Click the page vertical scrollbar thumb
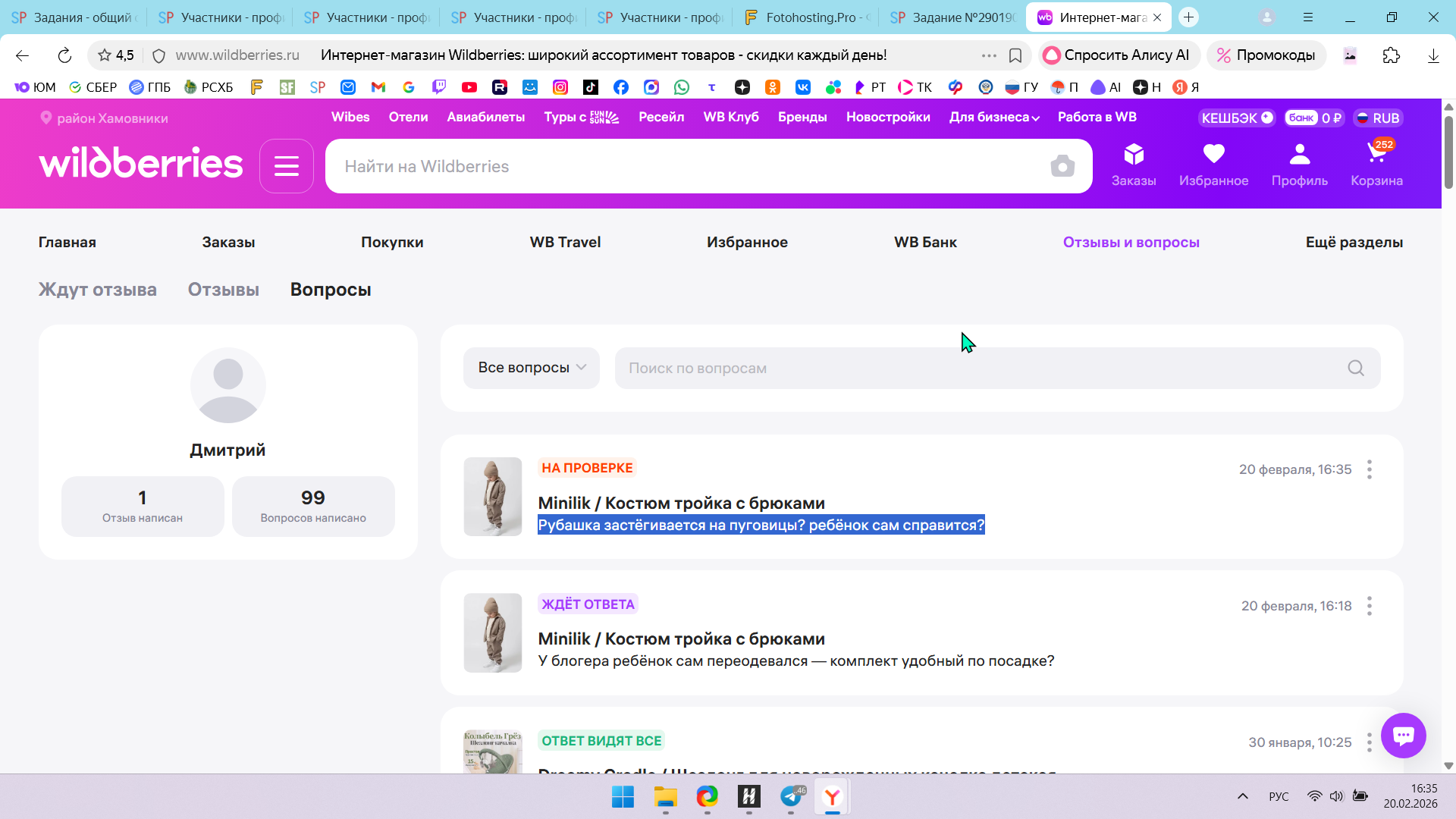 click(x=1448, y=152)
